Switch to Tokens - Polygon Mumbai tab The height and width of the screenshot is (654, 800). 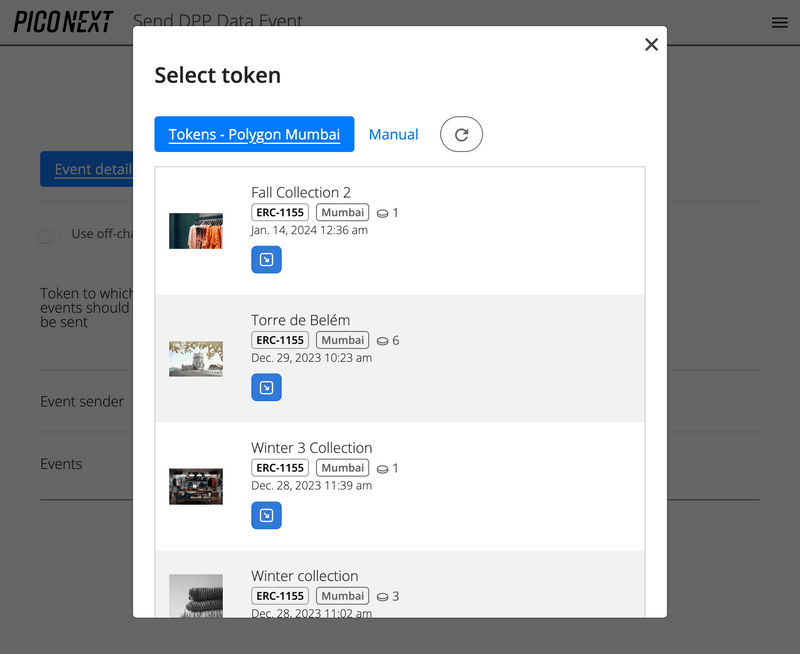[254, 134]
